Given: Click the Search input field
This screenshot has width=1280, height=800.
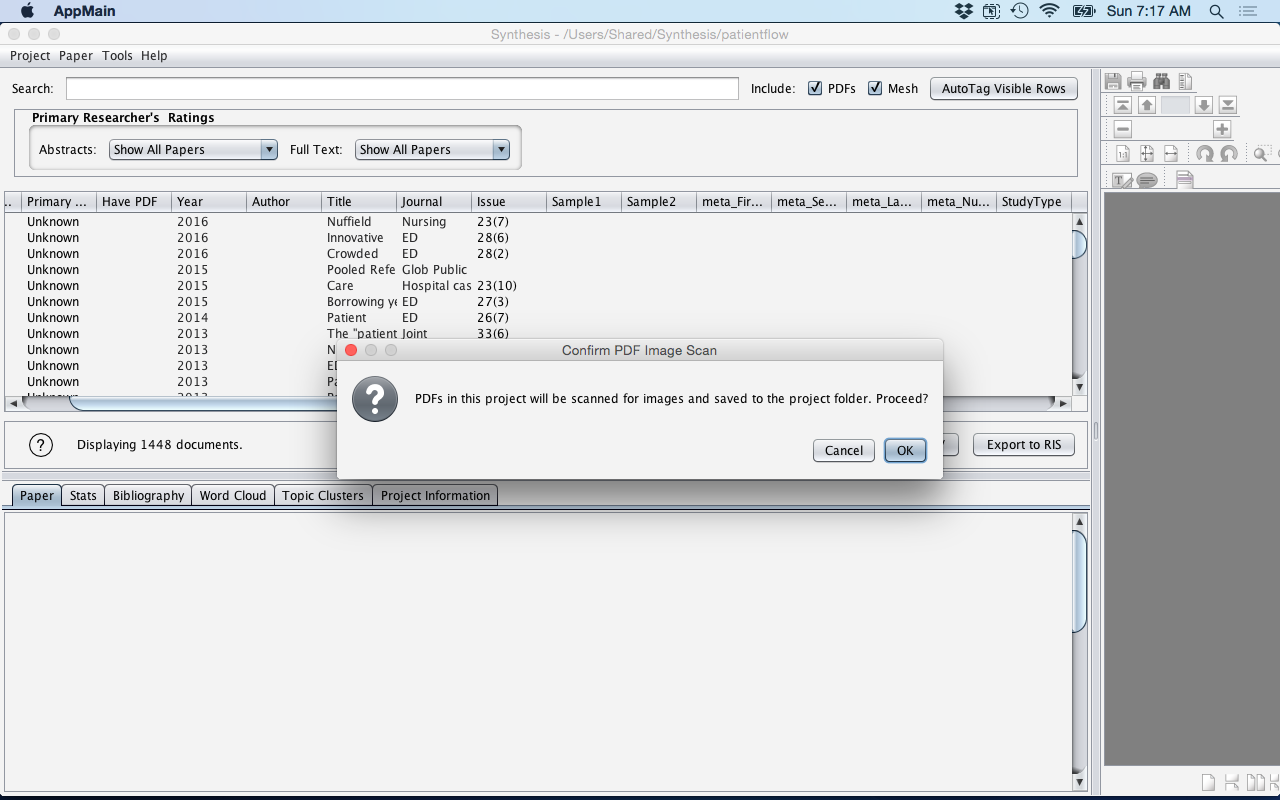Looking at the screenshot, I should coord(402,88).
